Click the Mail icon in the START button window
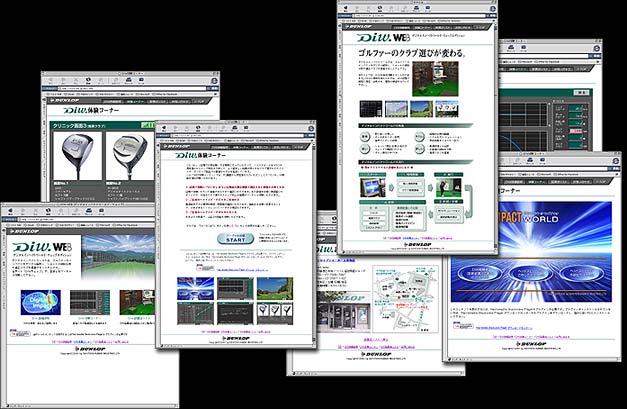The width and height of the screenshot is (627, 409). [246, 128]
